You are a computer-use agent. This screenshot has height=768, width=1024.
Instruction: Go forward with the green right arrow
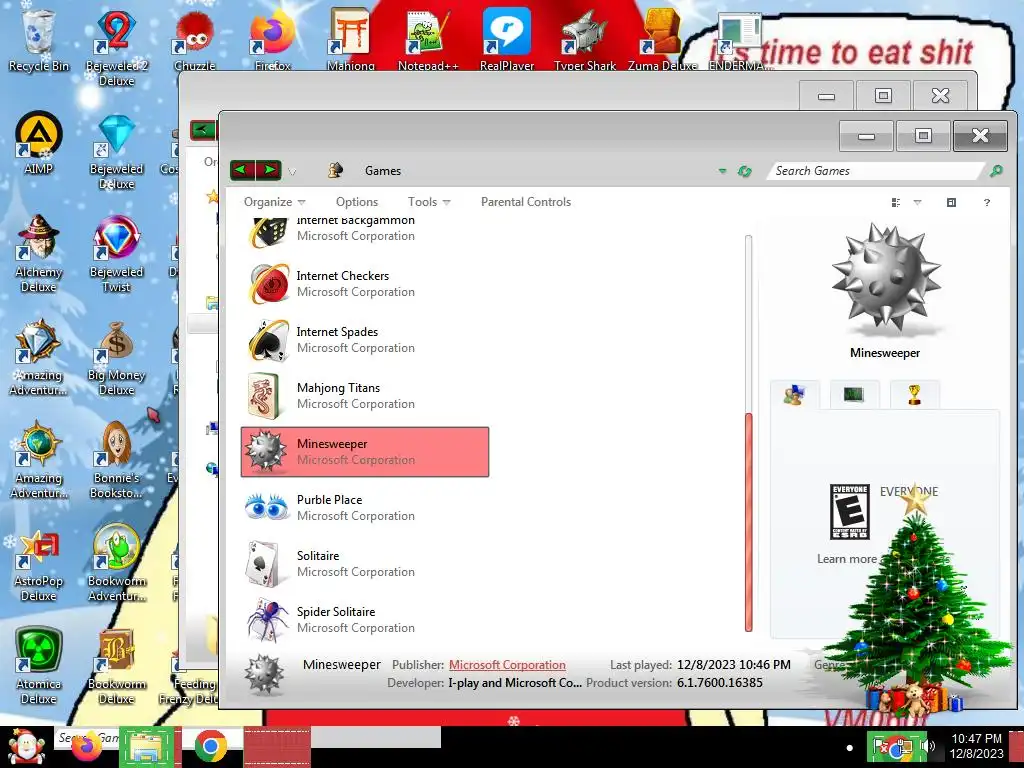point(269,170)
